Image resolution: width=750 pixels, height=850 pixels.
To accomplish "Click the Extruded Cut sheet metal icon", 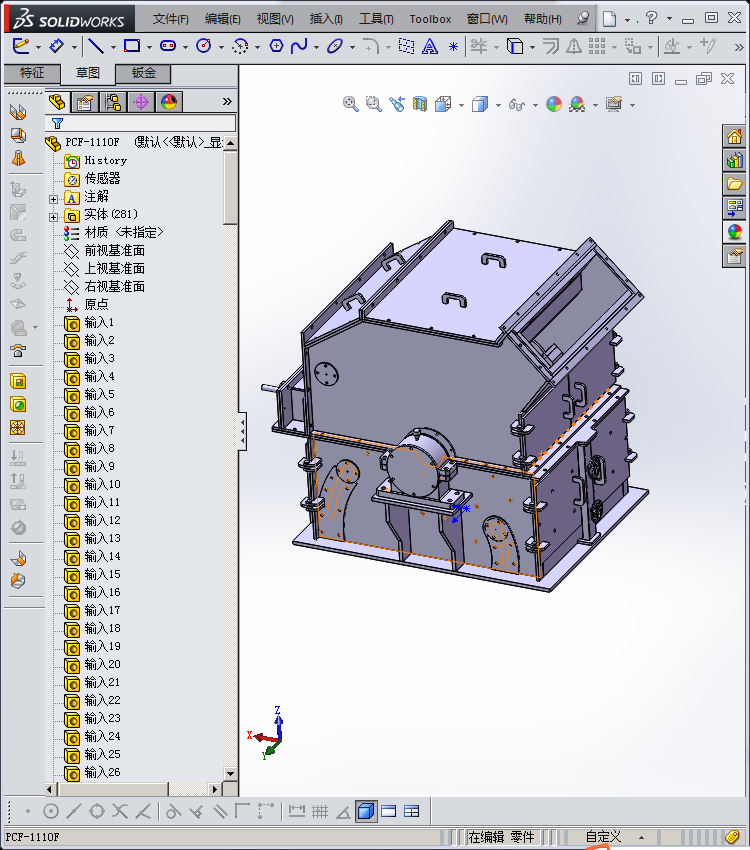I will pos(18,382).
